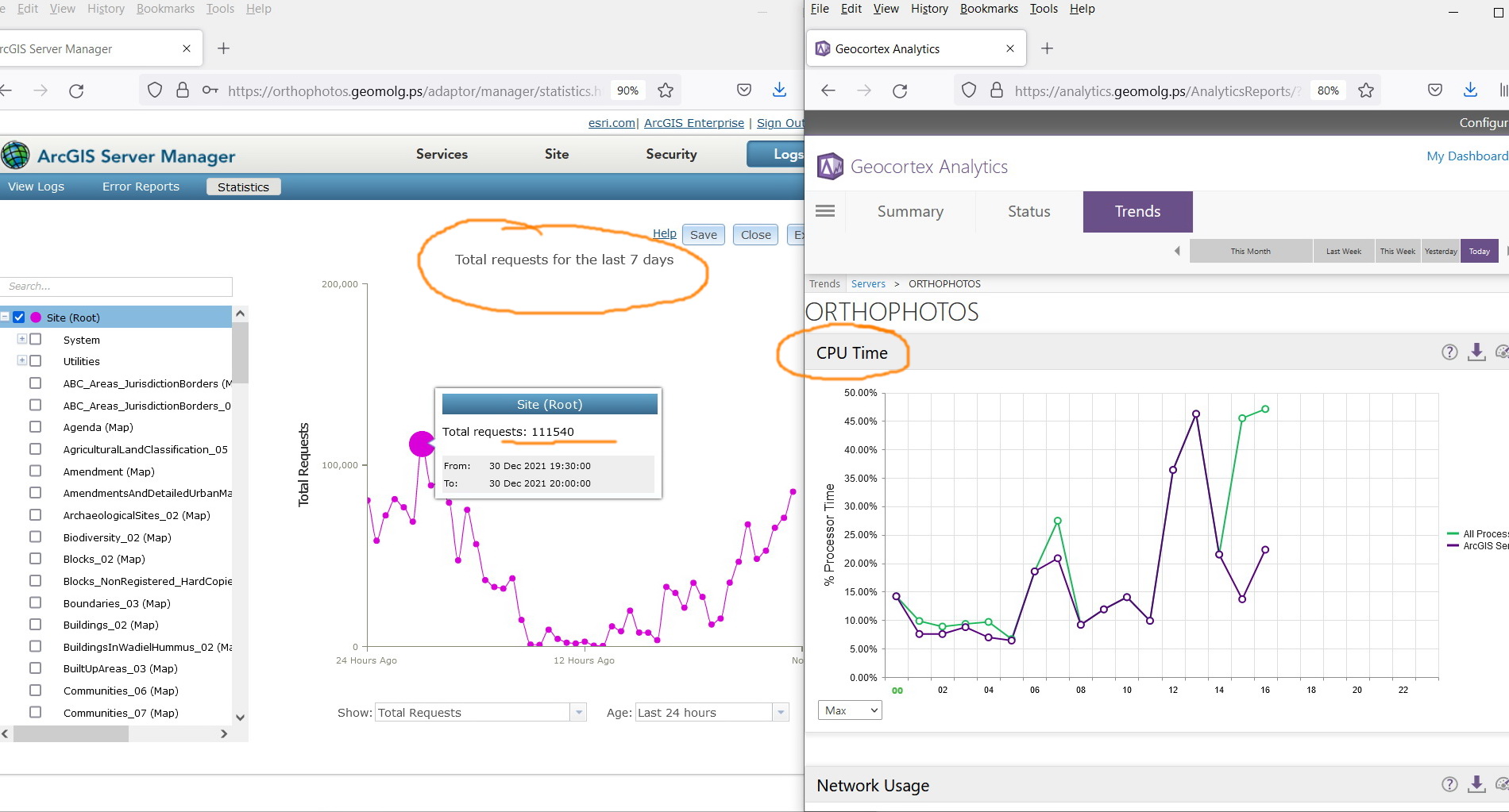Open the Geocortex hamburger navigation menu
Image resolution: width=1509 pixels, height=812 pixels.
pos(825,211)
